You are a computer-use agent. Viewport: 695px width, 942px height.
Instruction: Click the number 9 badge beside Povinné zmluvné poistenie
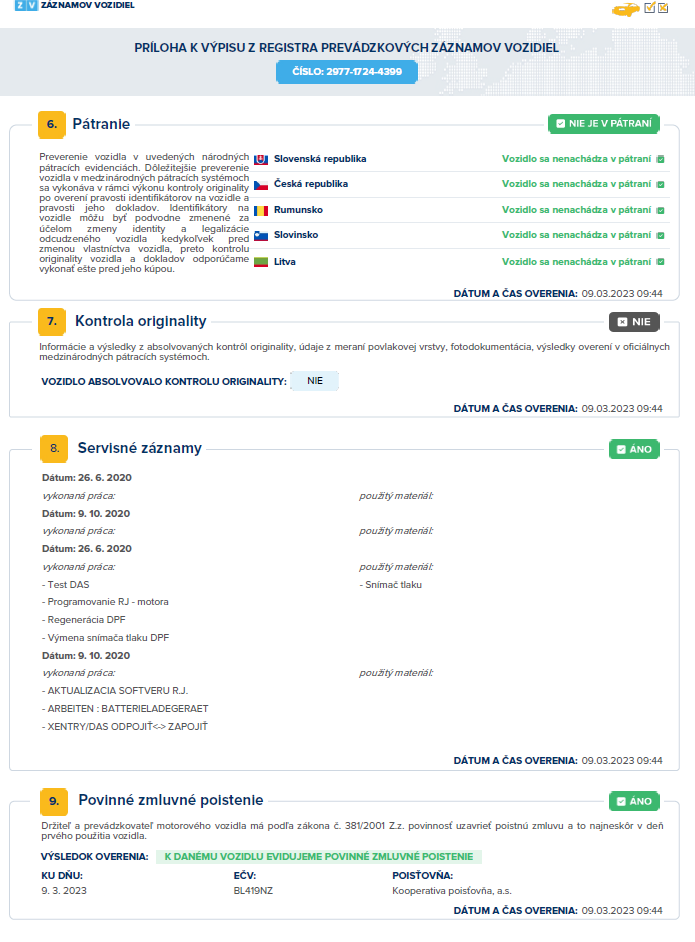pos(54,801)
